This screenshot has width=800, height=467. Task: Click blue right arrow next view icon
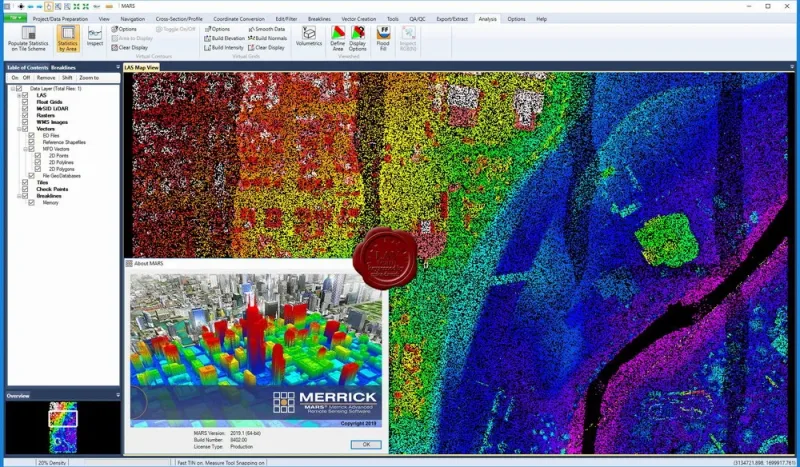(x=39, y=7)
